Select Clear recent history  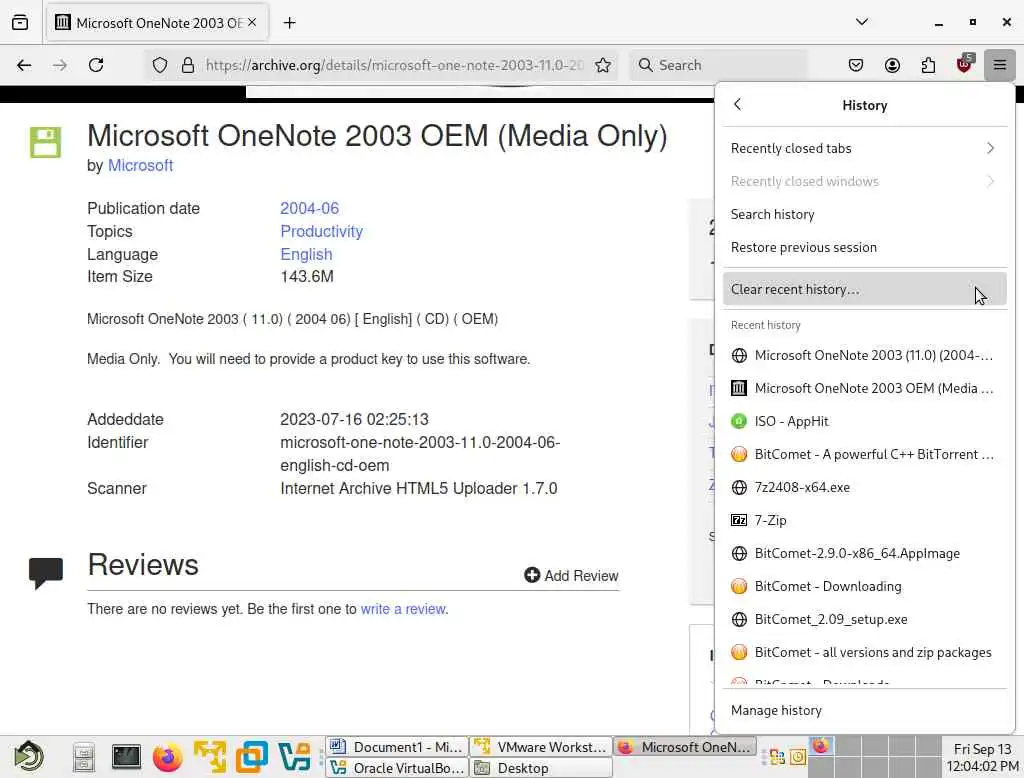[x=865, y=289]
